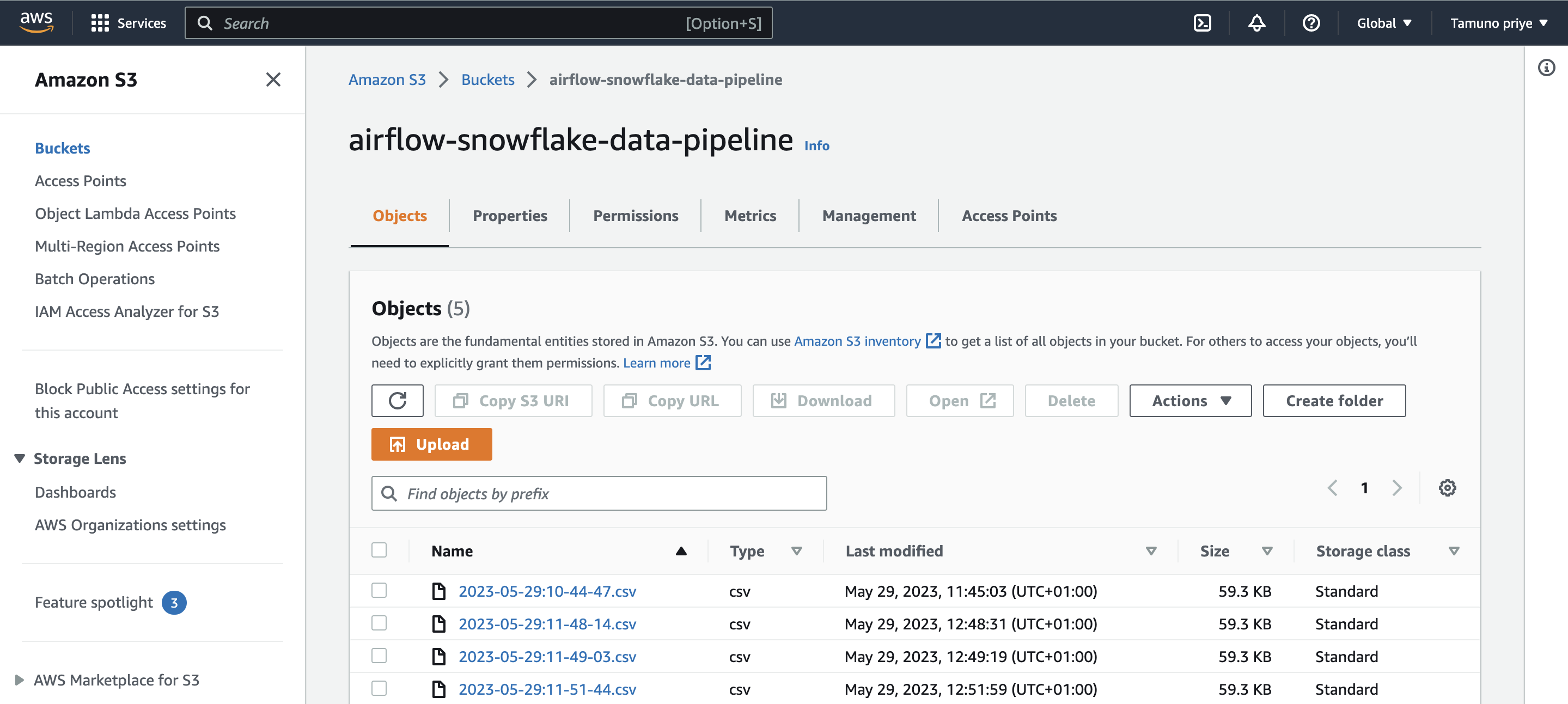Go to next page of objects
The width and height of the screenshot is (1568, 704).
[x=1396, y=488]
